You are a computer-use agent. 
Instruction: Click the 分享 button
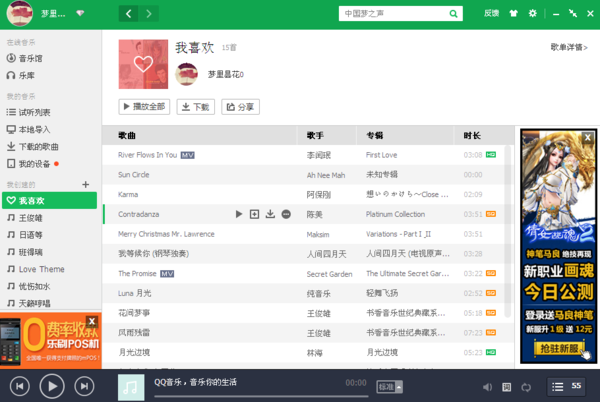click(240, 107)
